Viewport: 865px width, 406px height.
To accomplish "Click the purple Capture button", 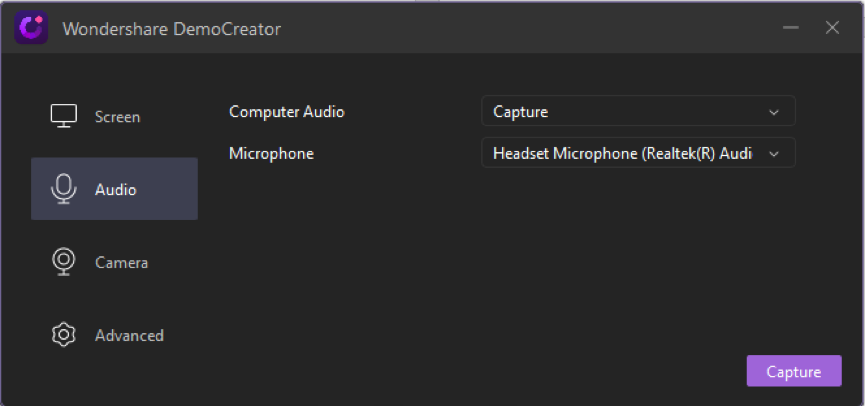I will (794, 371).
